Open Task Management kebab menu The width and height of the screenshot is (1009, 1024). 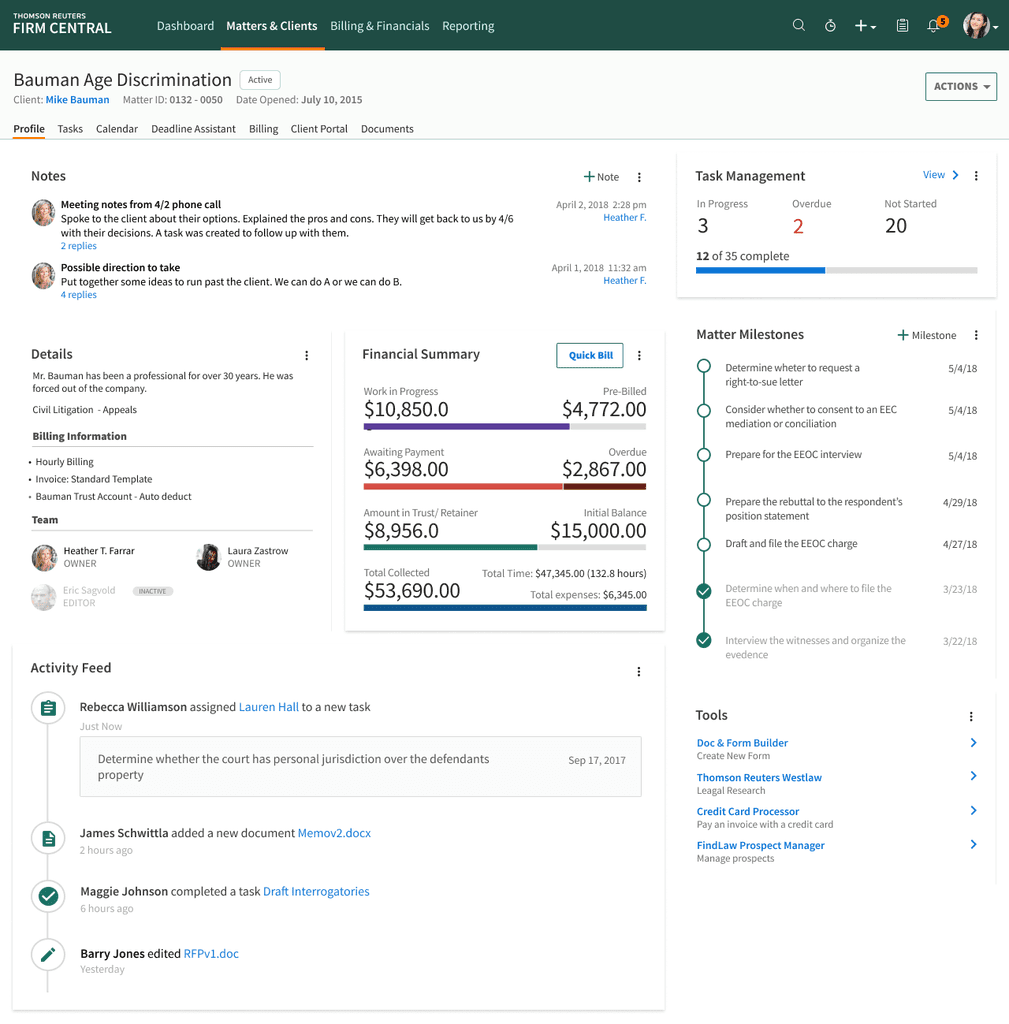click(x=976, y=176)
